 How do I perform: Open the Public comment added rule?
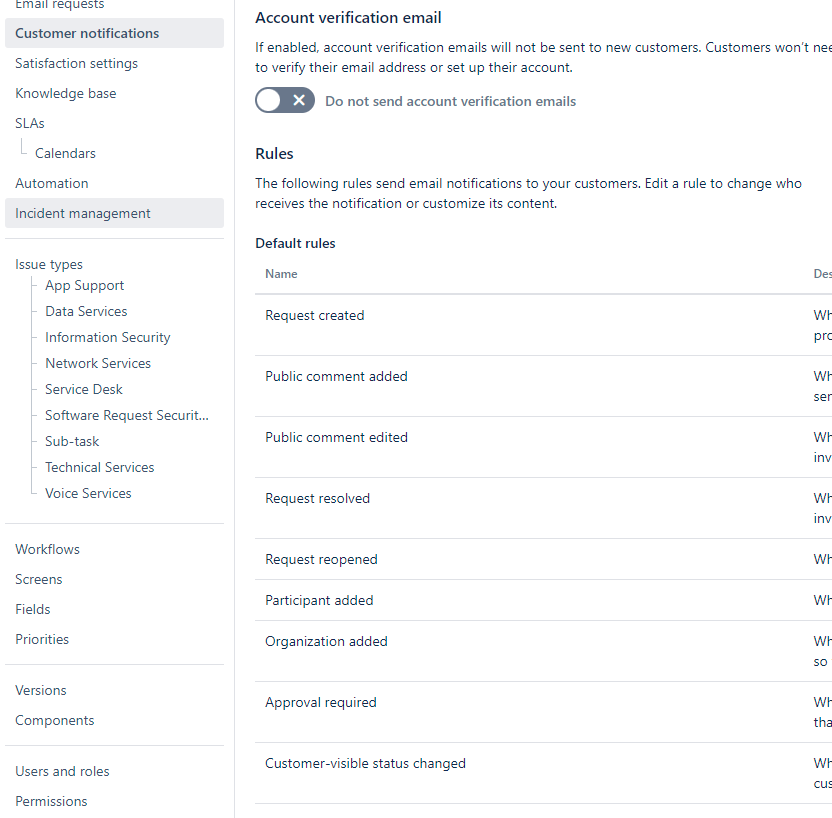point(336,376)
